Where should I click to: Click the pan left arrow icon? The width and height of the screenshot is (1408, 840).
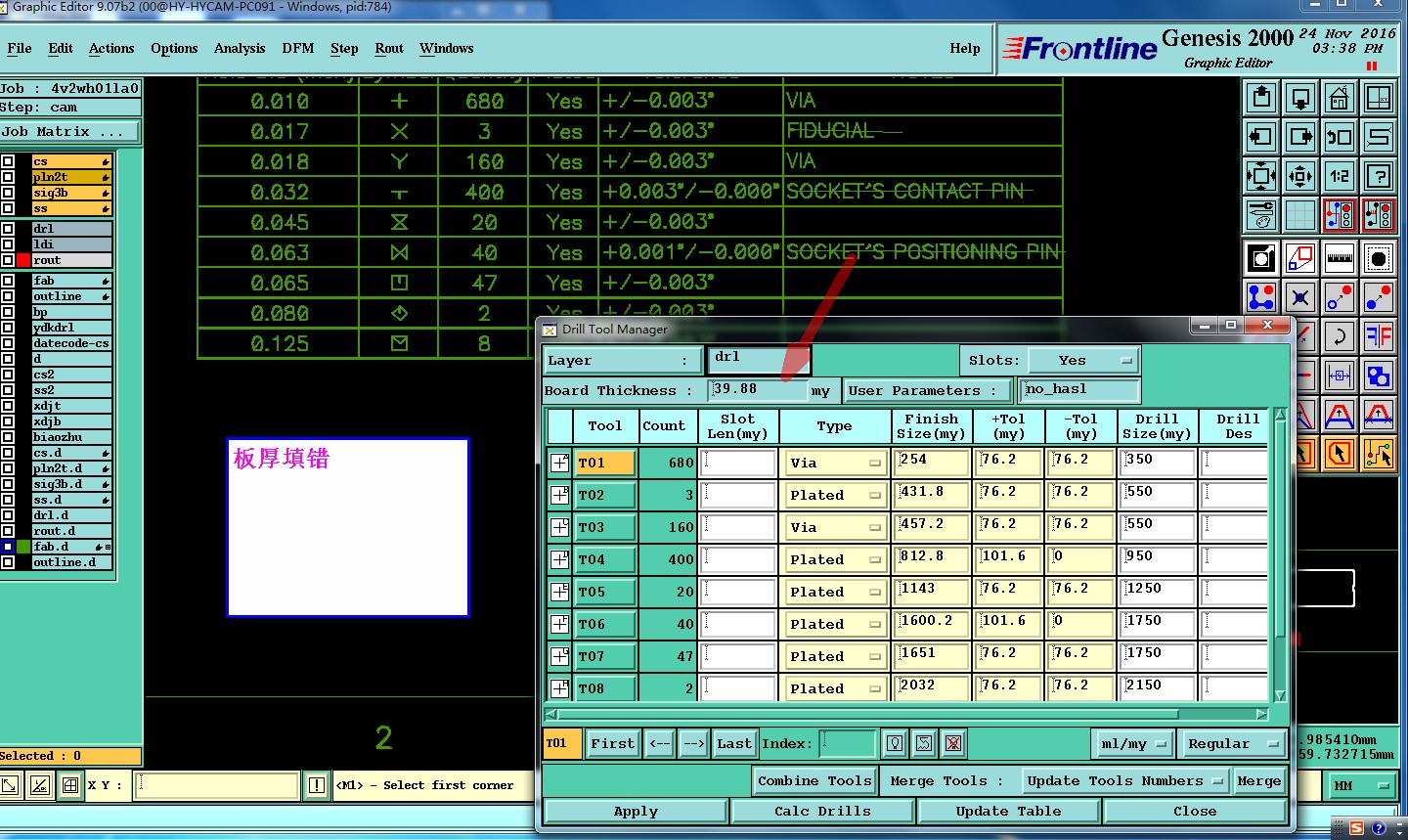(x=1261, y=137)
